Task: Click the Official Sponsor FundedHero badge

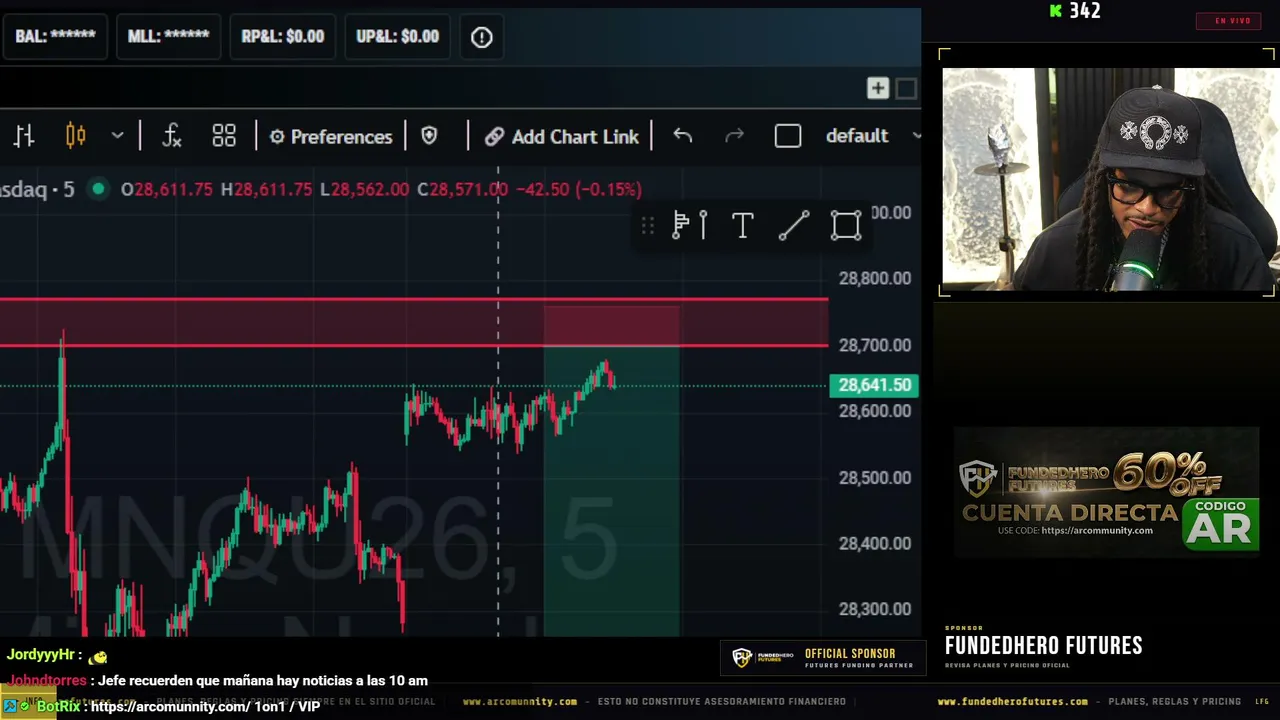Action: pos(823,658)
